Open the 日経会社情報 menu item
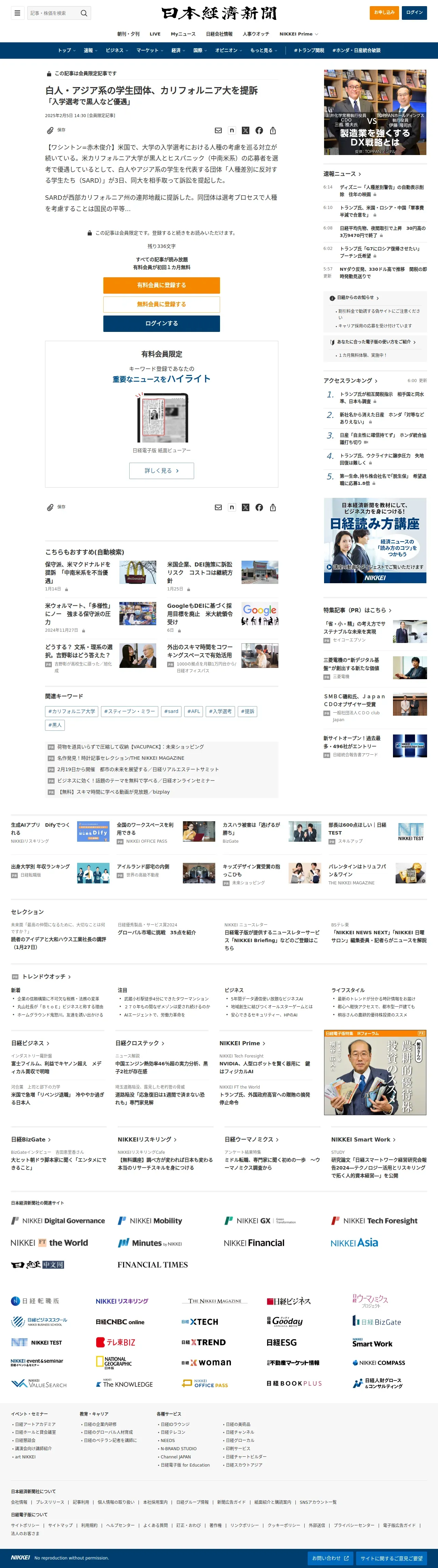Screen dimensions: 438x1568 [219, 34]
